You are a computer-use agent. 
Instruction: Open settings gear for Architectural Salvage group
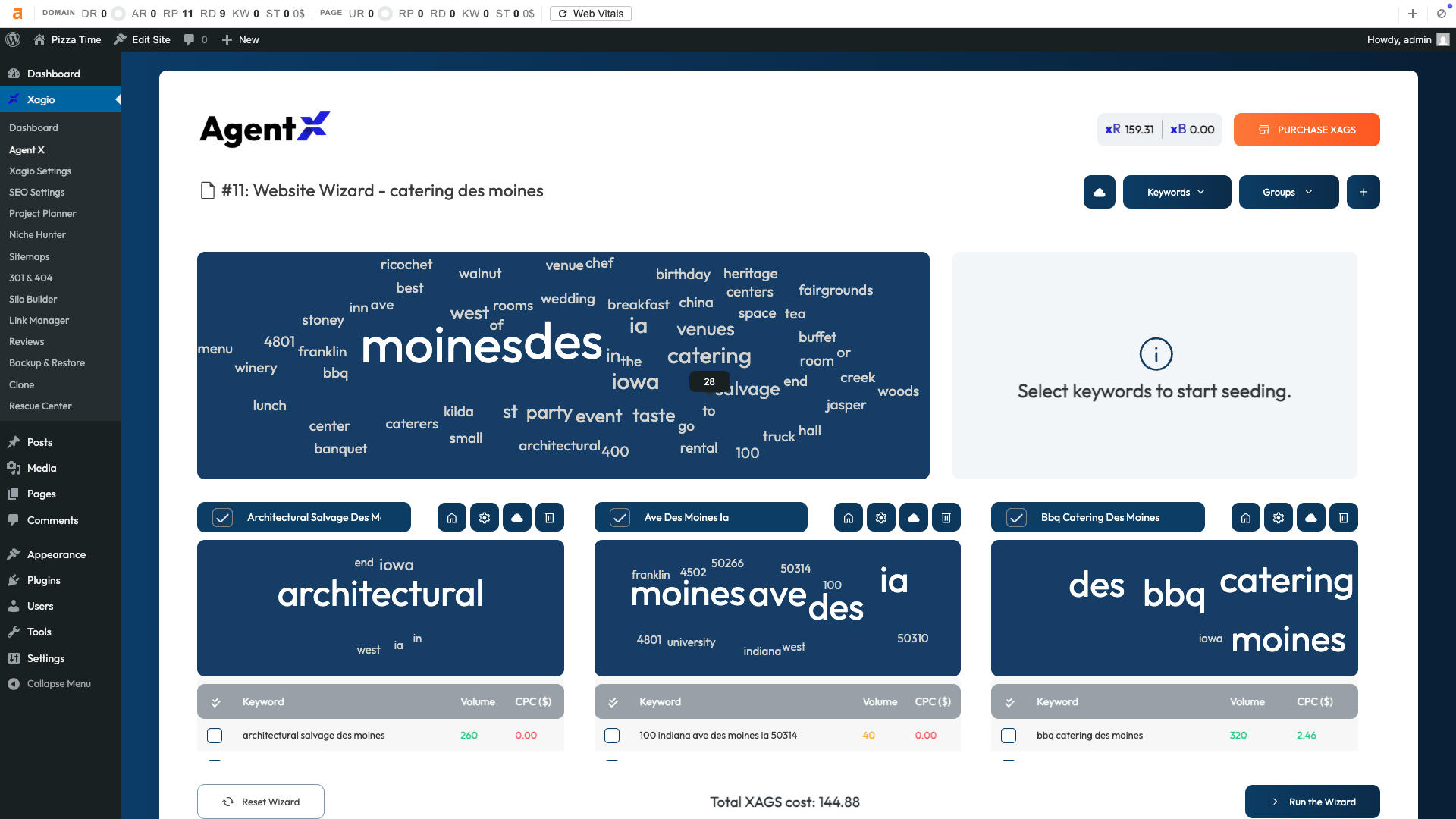point(485,518)
